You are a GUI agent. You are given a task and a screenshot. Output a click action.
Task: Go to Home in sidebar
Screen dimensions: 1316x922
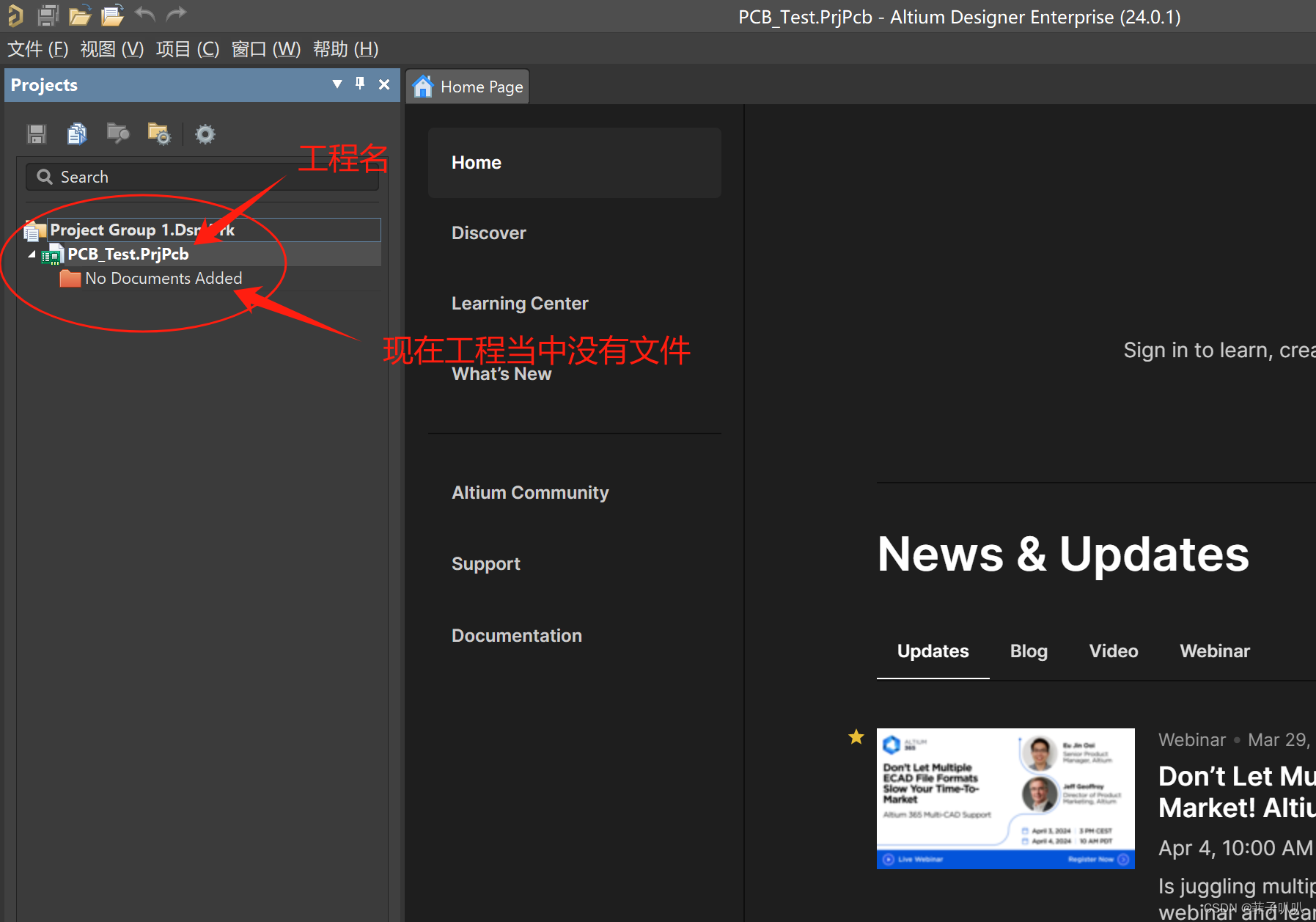pos(575,163)
